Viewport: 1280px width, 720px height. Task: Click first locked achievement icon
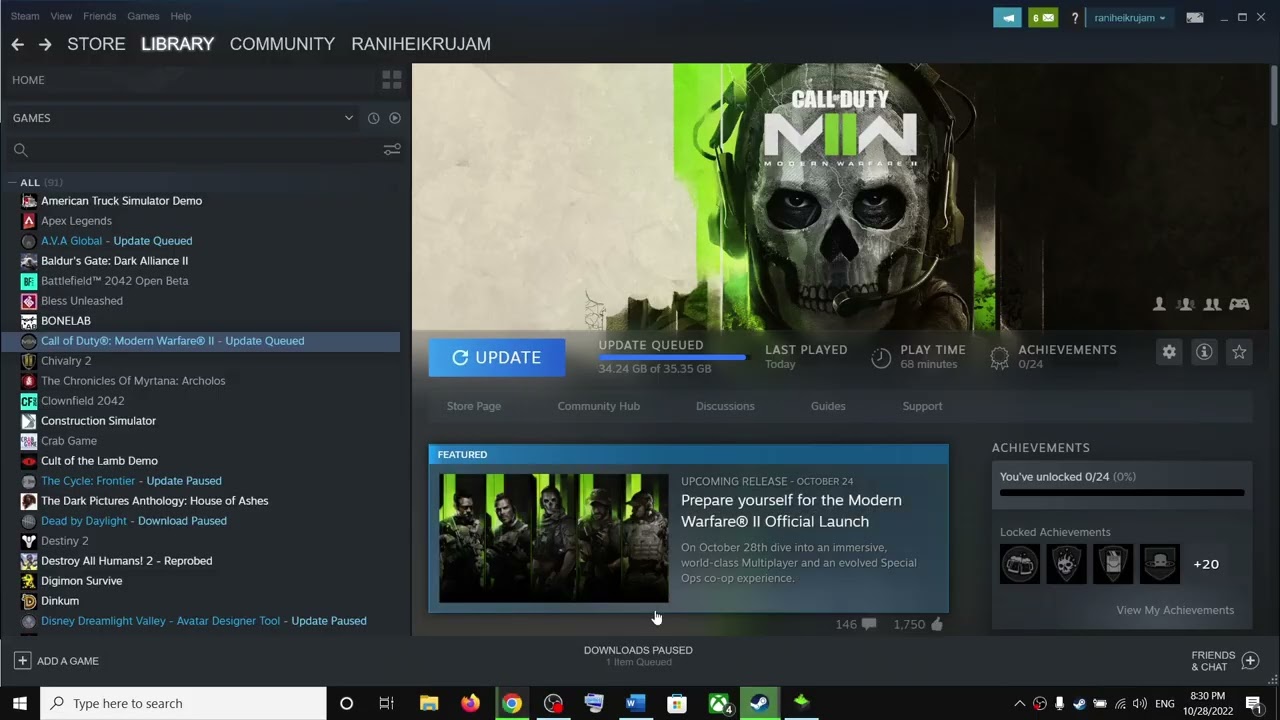click(1020, 564)
